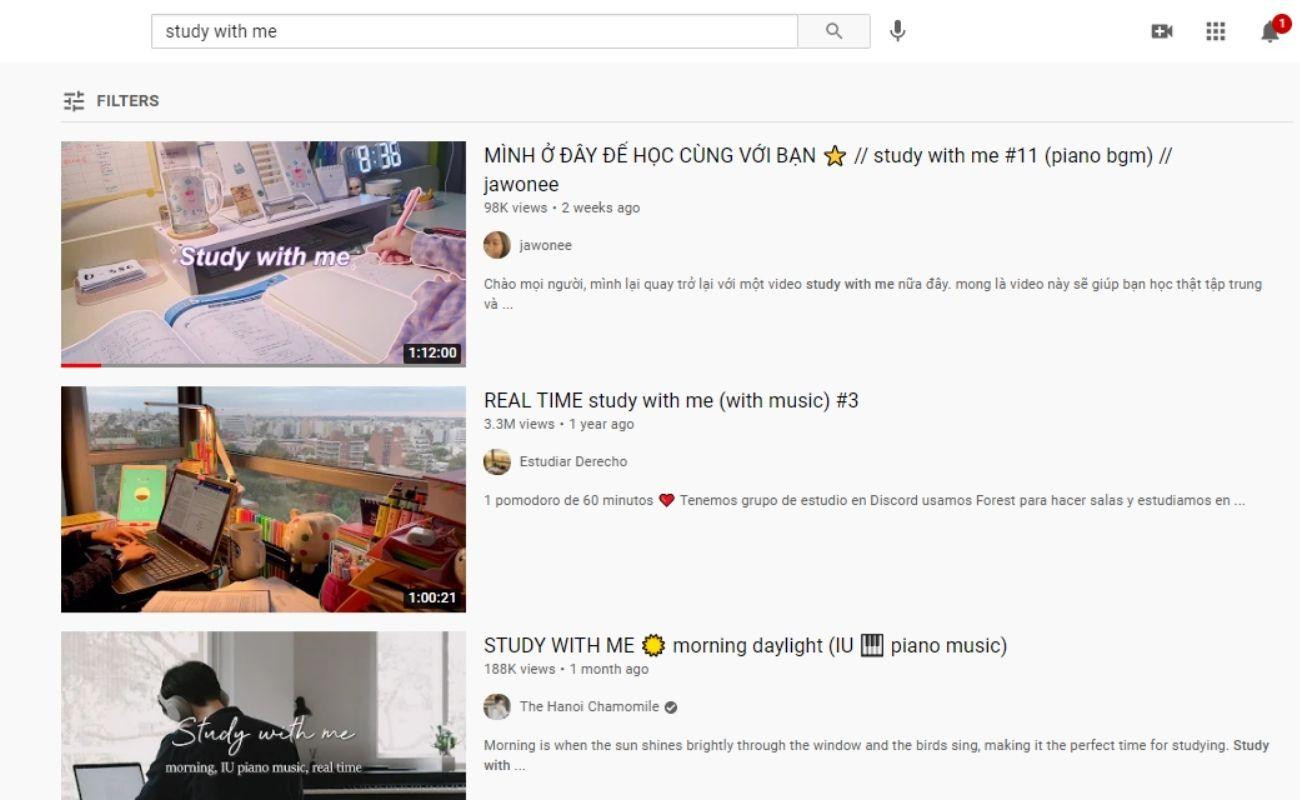Viewport: 1300px width, 800px height.
Task: Click the Estudiar Derecho video thumbnail
Action: tap(263, 498)
